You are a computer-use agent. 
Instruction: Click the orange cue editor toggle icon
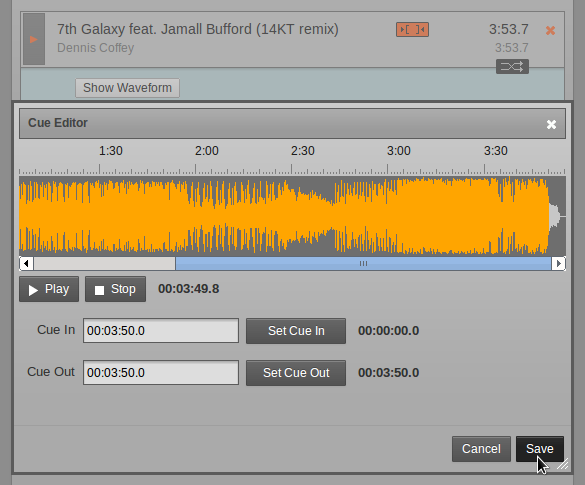[412, 29]
